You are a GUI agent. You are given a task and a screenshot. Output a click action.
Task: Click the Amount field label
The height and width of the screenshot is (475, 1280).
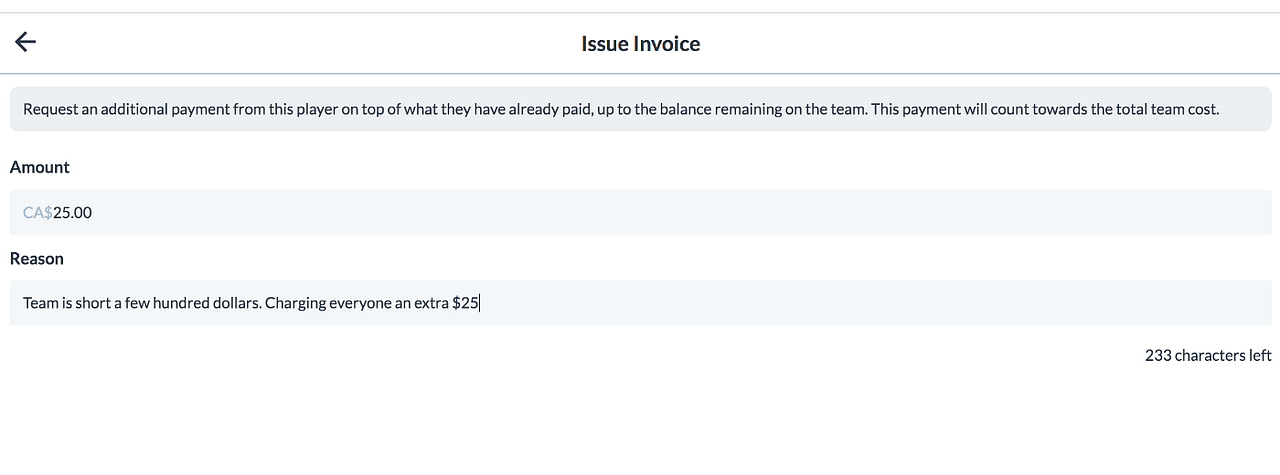(x=40, y=167)
